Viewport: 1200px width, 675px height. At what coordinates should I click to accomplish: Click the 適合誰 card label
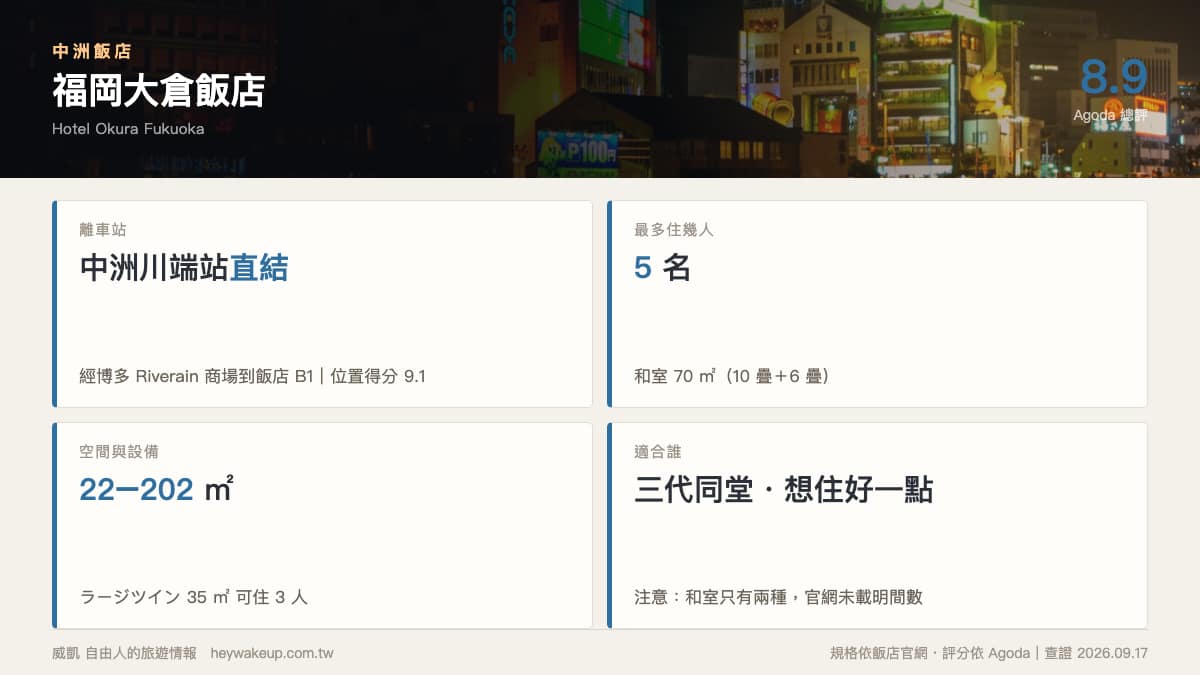tap(658, 452)
